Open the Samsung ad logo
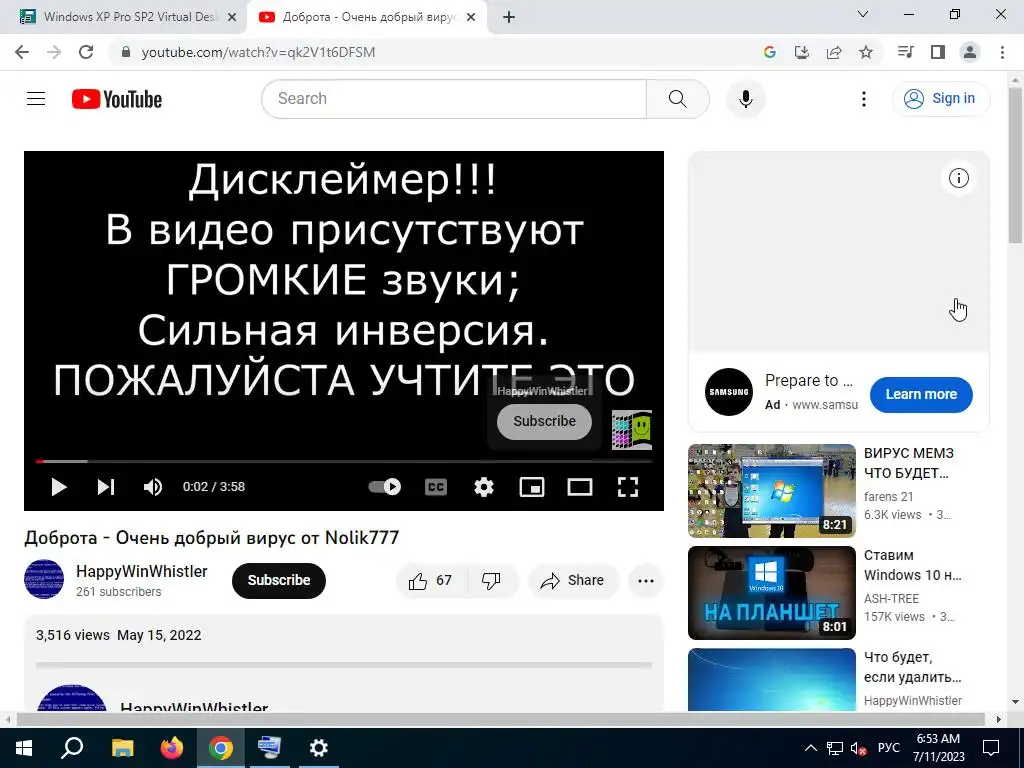Viewport: 1024px width, 768px height. coord(729,392)
